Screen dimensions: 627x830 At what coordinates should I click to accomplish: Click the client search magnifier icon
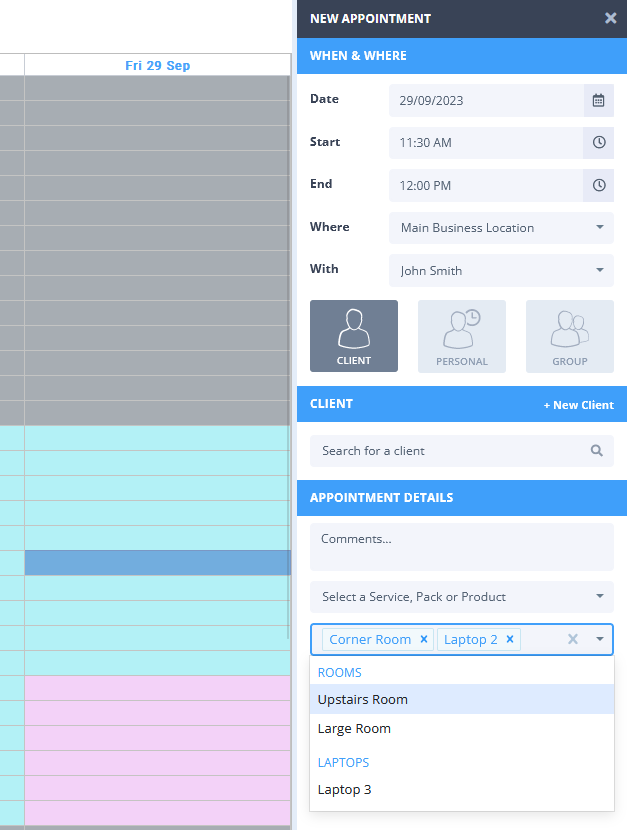click(597, 450)
